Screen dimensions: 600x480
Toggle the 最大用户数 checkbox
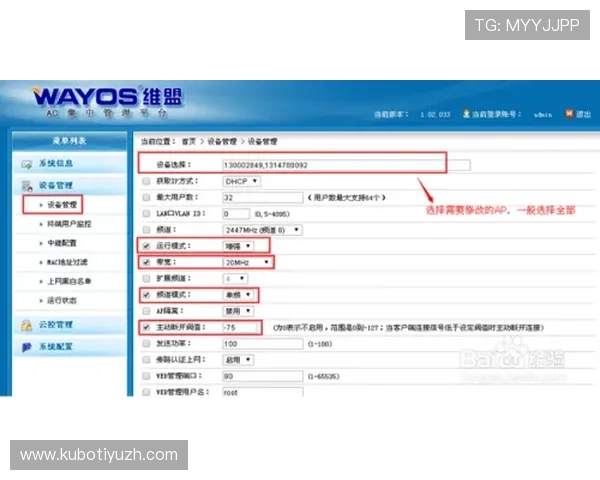click(146, 197)
